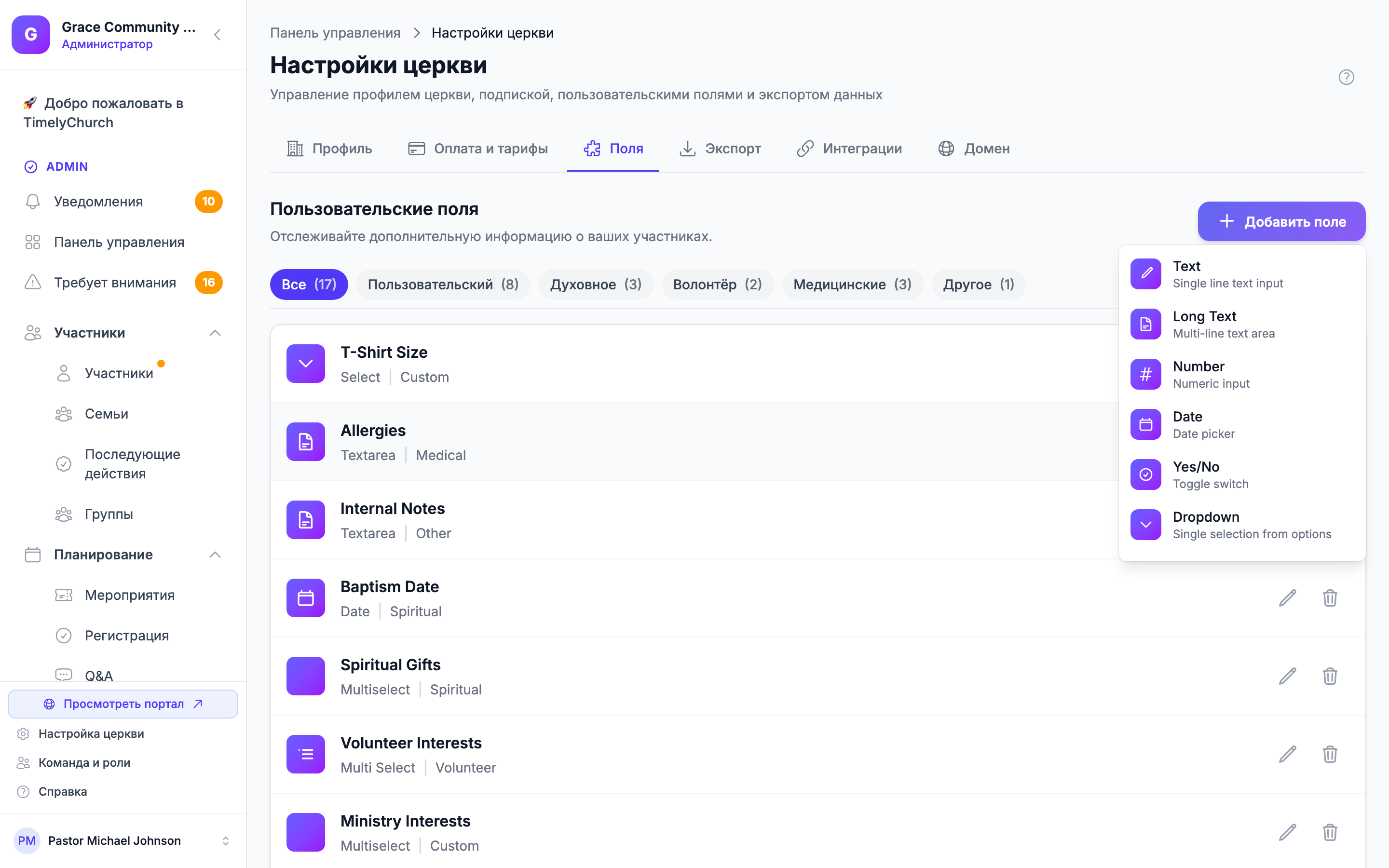Click the notifications badge showing 10

pyautogui.click(x=208, y=202)
